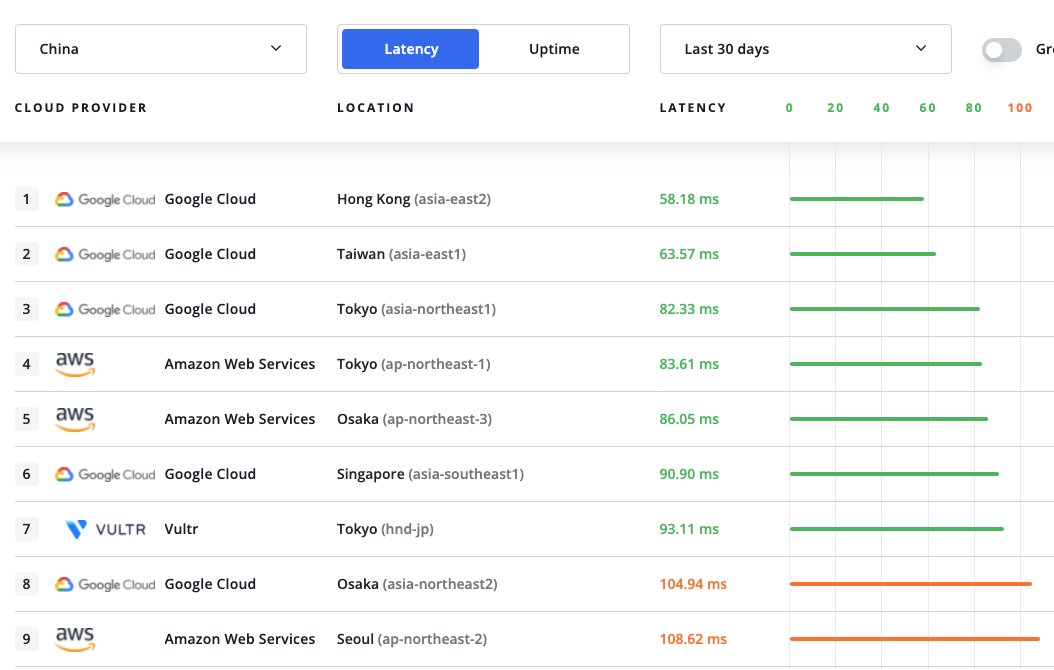
Task: Click the '63.57 ms' latency value
Action: coord(689,254)
